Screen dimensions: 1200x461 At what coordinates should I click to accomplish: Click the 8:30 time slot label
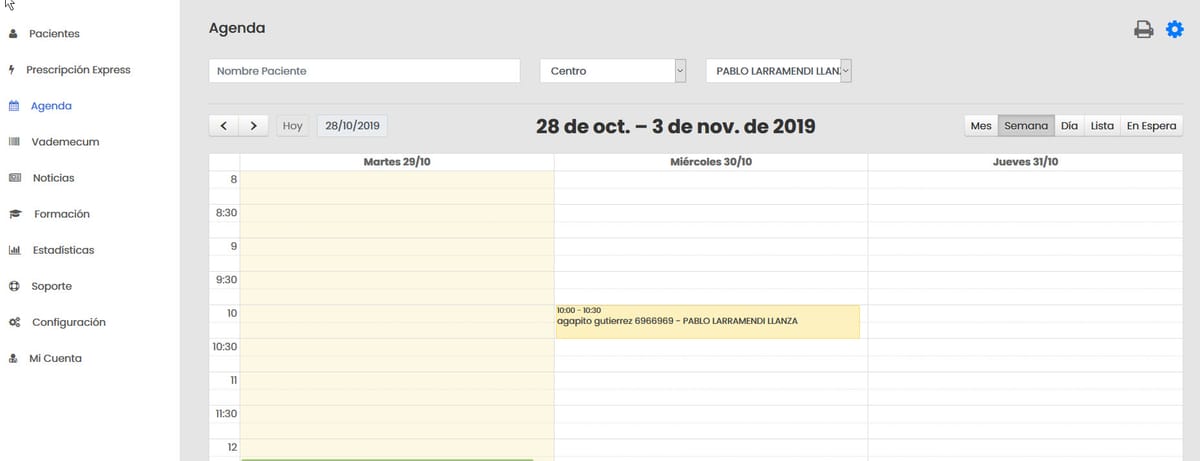click(226, 213)
